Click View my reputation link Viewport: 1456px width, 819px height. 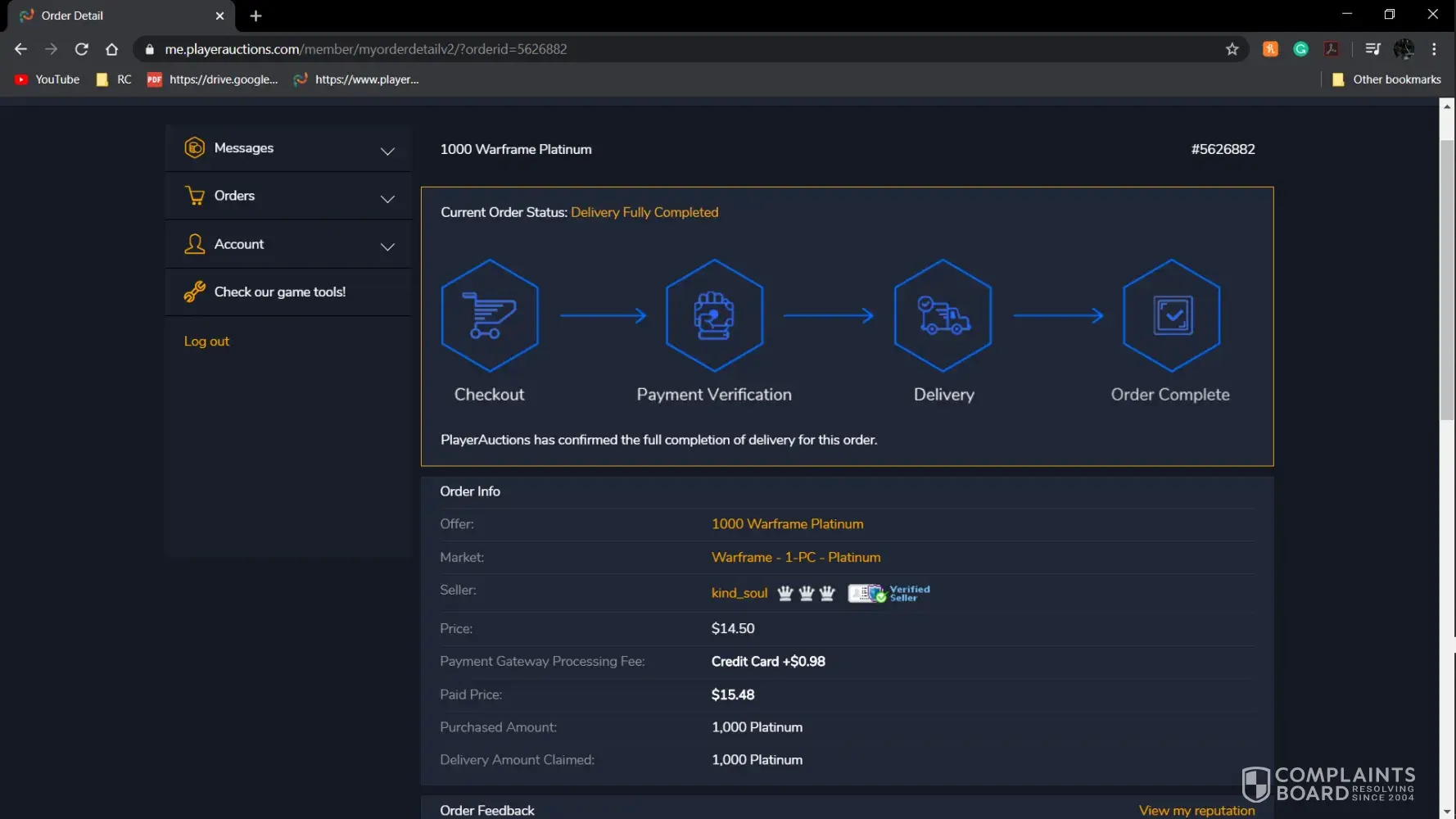point(1196,810)
